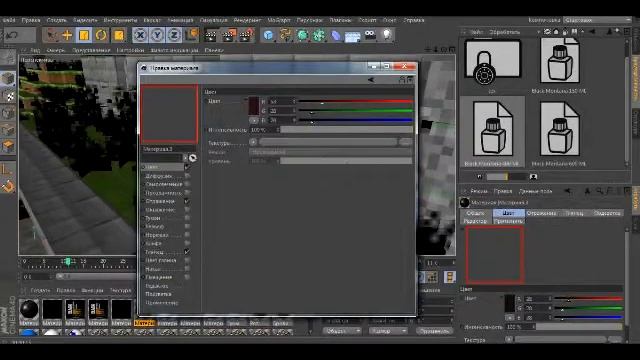The image size is (640, 360).
Task: Select the Rotate tool
Action: coord(101,36)
